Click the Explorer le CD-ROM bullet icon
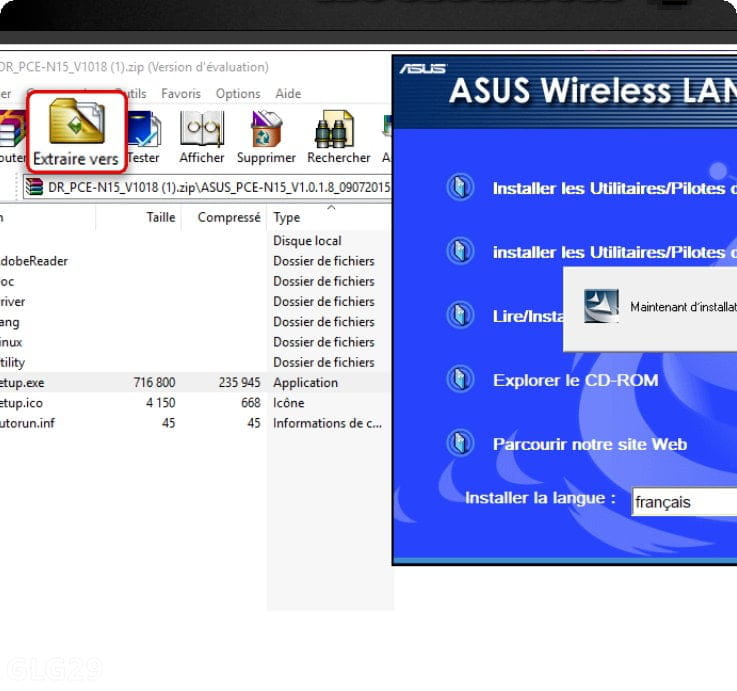Screen dimensions: 737x691 (x=460, y=379)
